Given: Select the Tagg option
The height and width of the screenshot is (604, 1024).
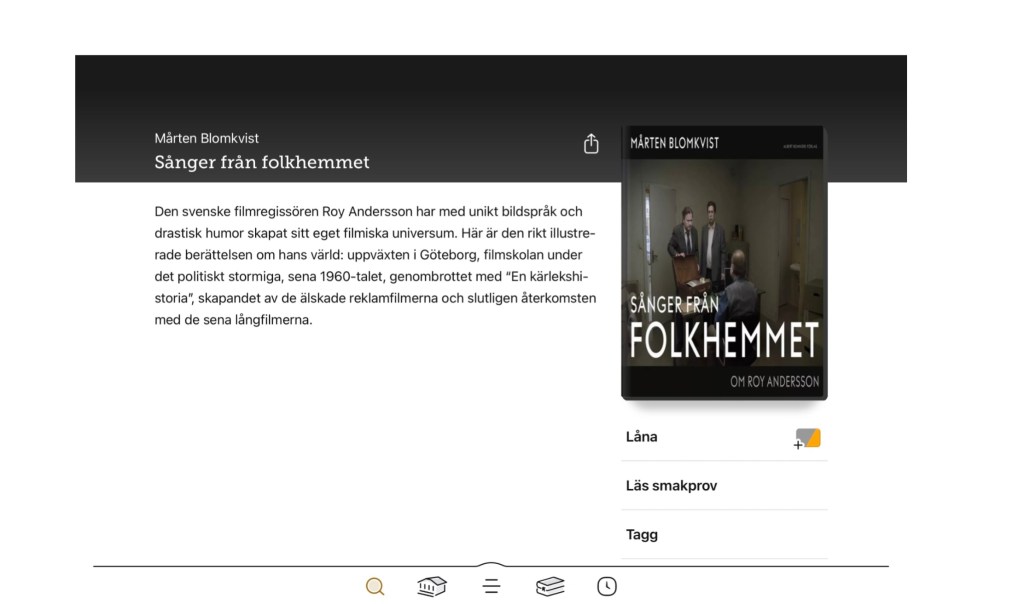Looking at the screenshot, I should point(724,535).
